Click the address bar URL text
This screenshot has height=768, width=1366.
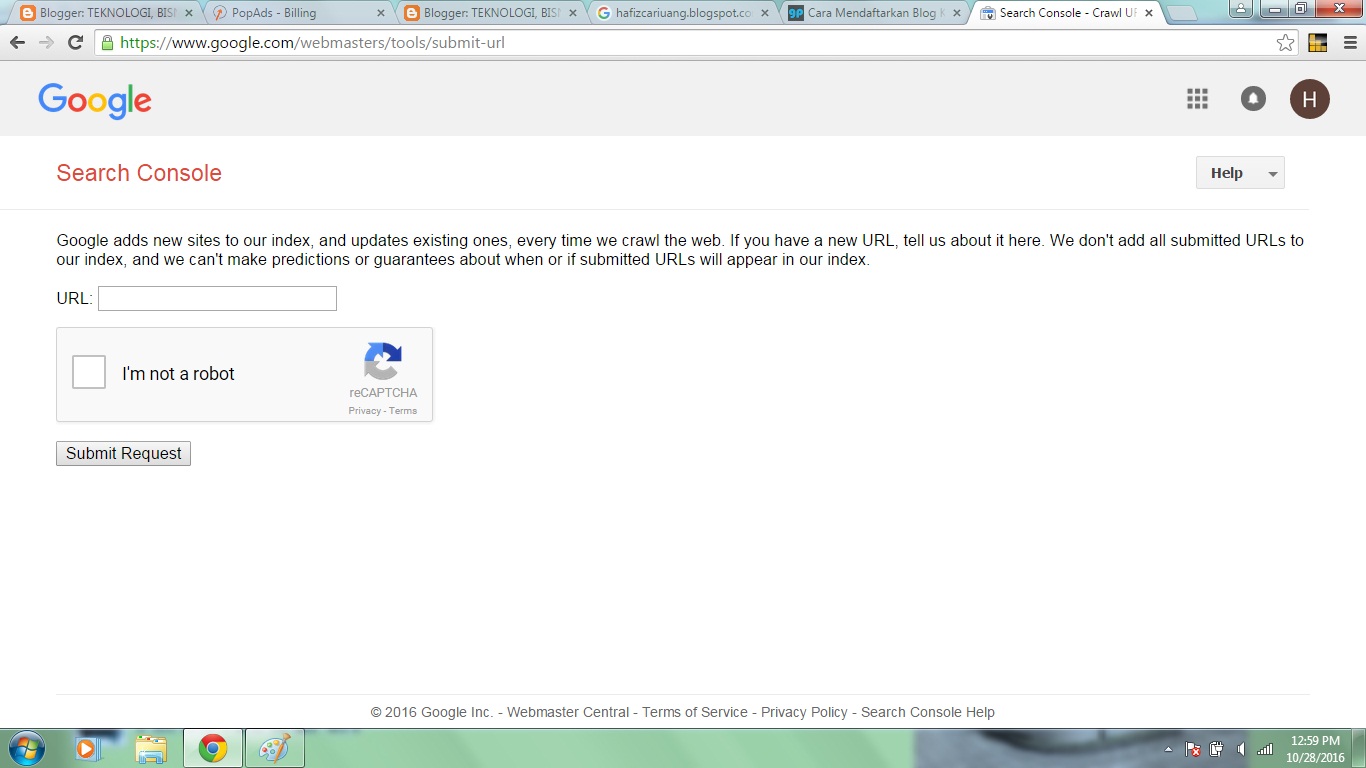click(311, 43)
